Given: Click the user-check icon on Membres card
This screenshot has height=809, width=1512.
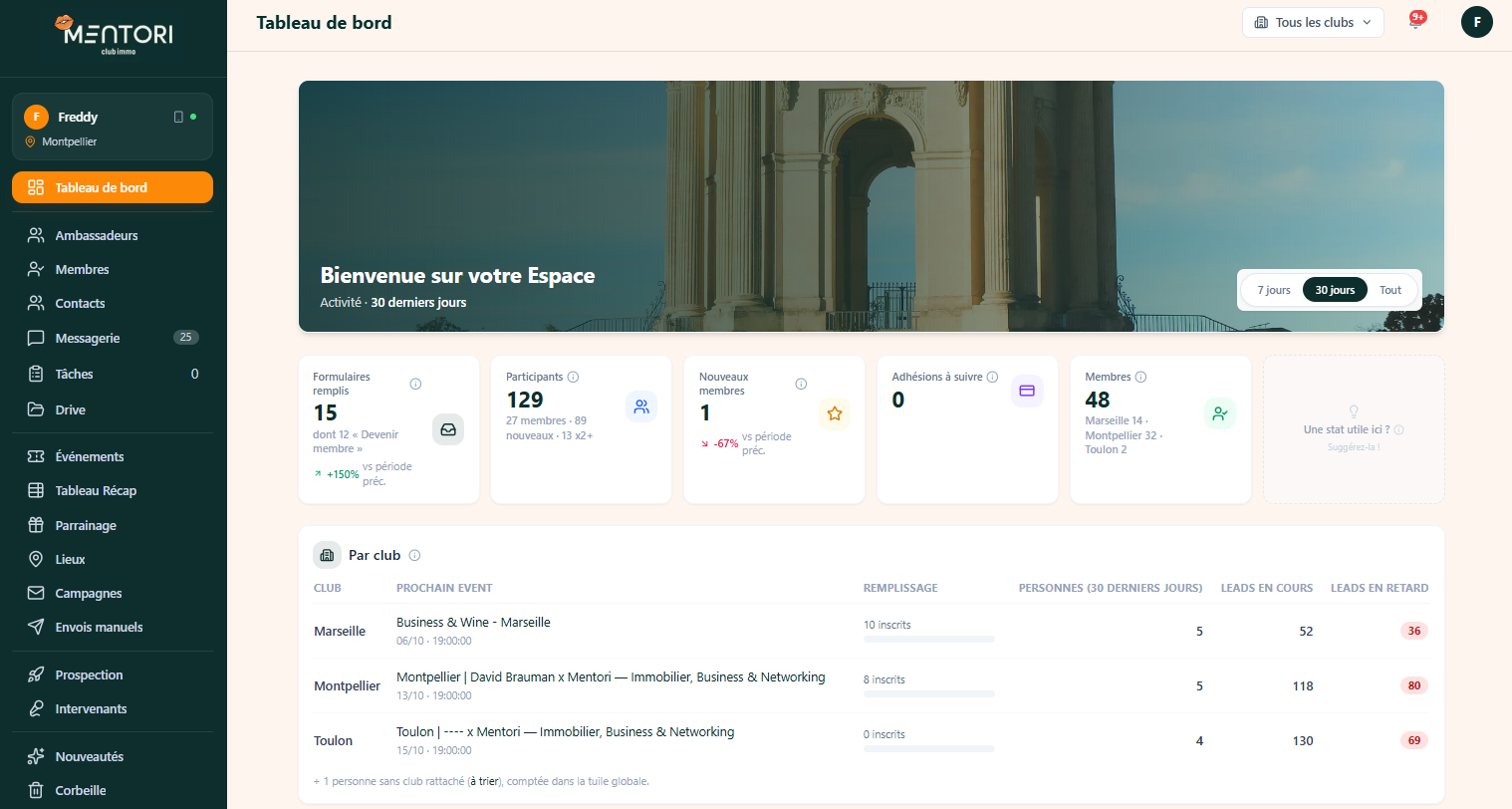Looking at the screenshot, I should tap(1220, 413).
